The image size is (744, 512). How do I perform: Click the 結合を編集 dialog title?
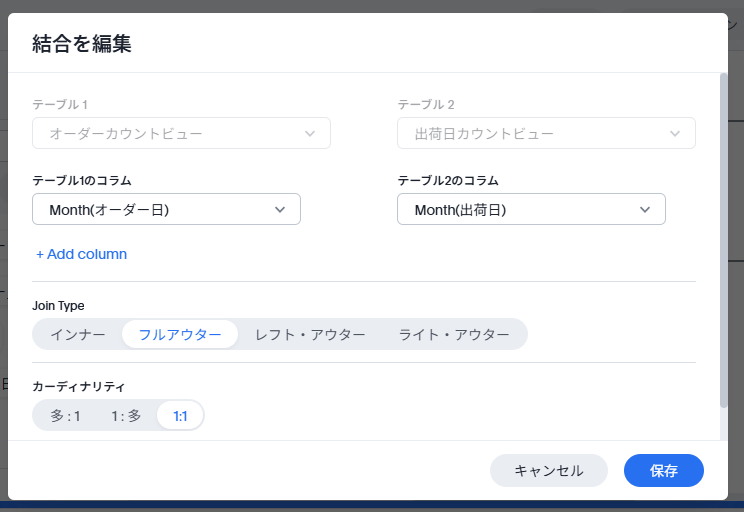click(x=82, y=44)
